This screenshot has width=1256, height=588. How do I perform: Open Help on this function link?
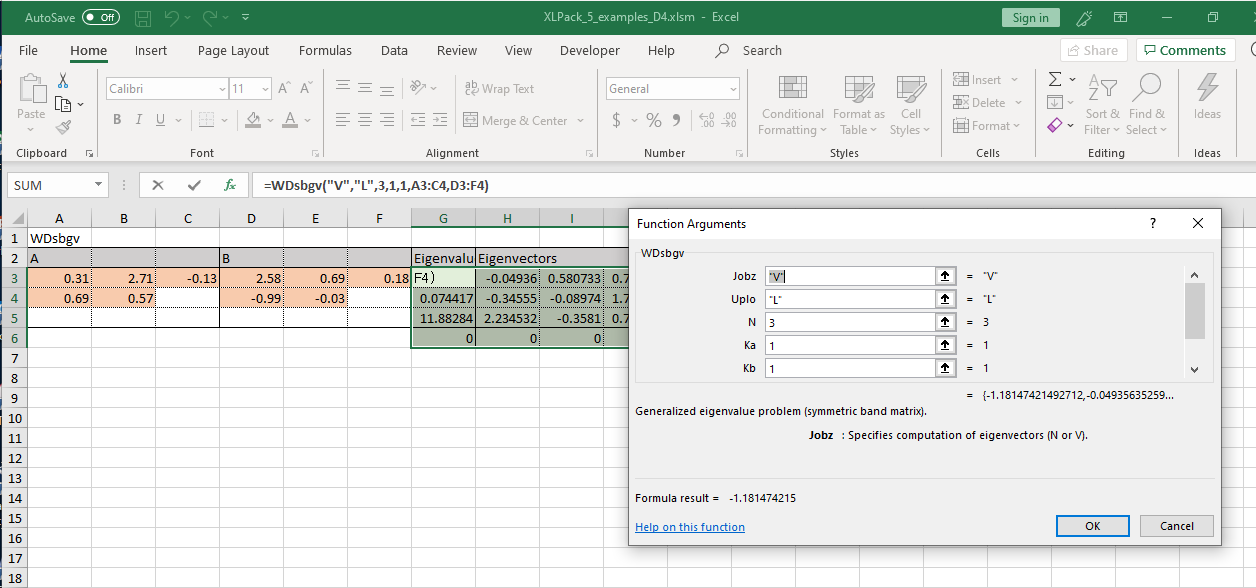(690, 527)
